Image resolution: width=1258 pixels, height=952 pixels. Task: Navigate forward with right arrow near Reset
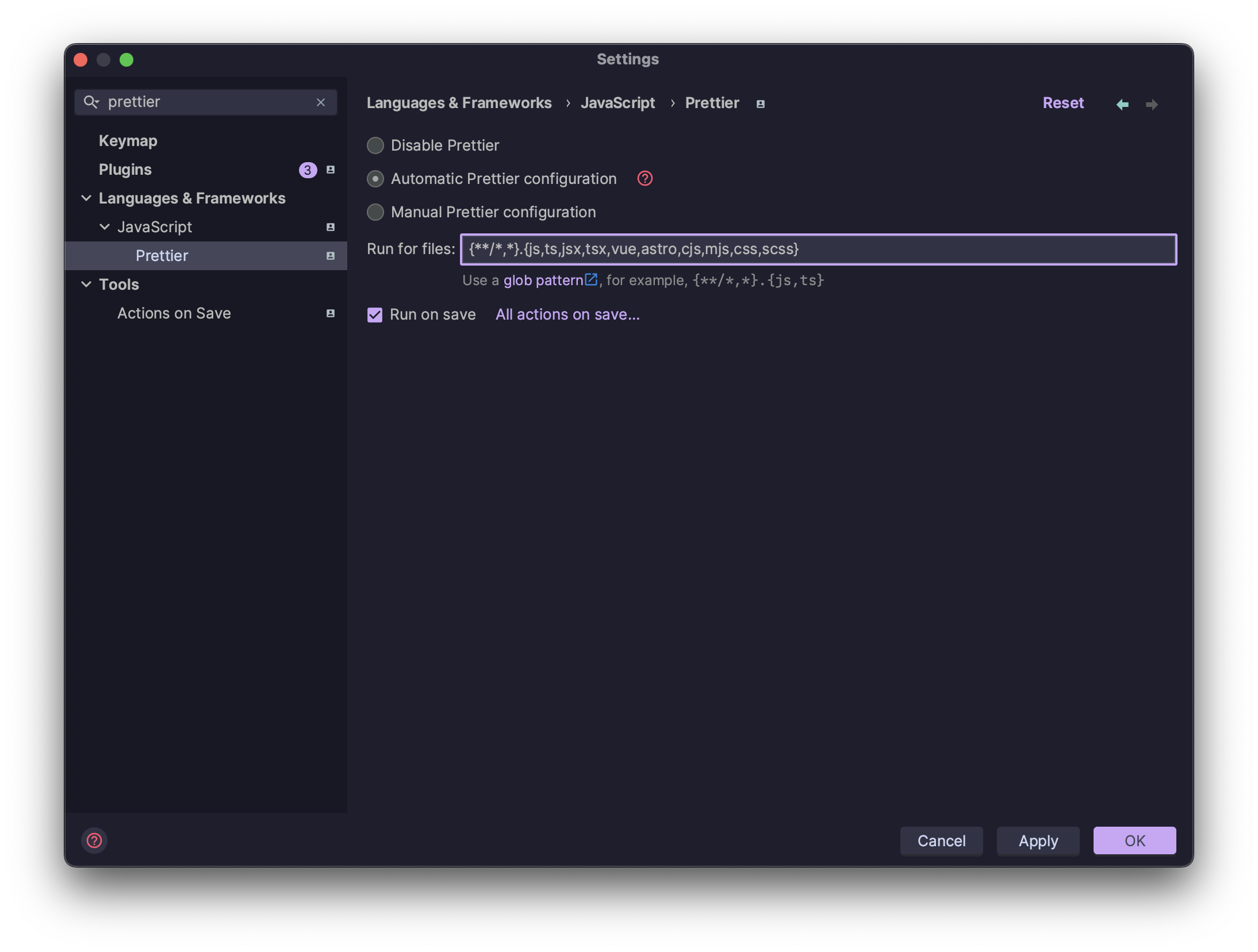[x=1152, y=104]
